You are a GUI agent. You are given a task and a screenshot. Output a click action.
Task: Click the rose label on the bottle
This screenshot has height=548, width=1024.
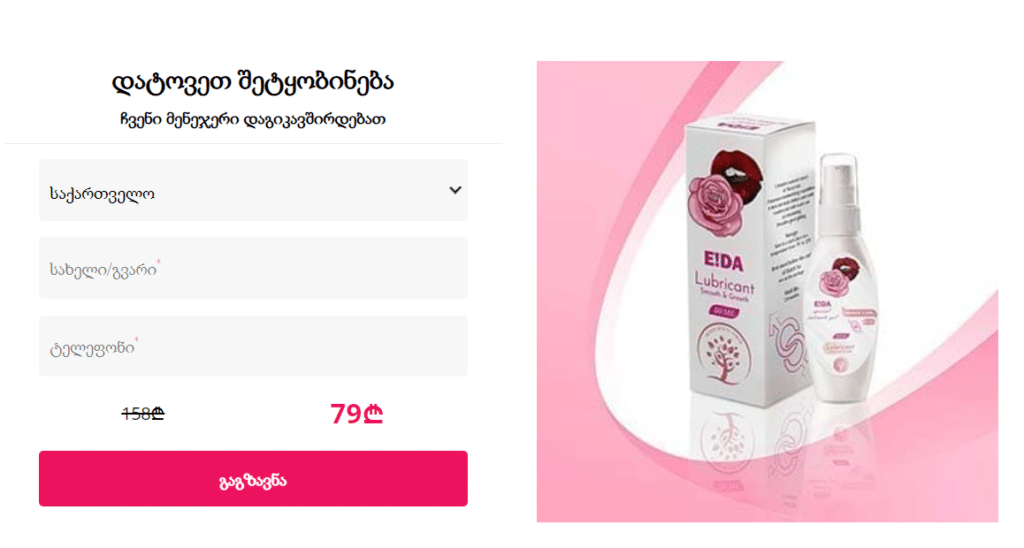(837, 278)
